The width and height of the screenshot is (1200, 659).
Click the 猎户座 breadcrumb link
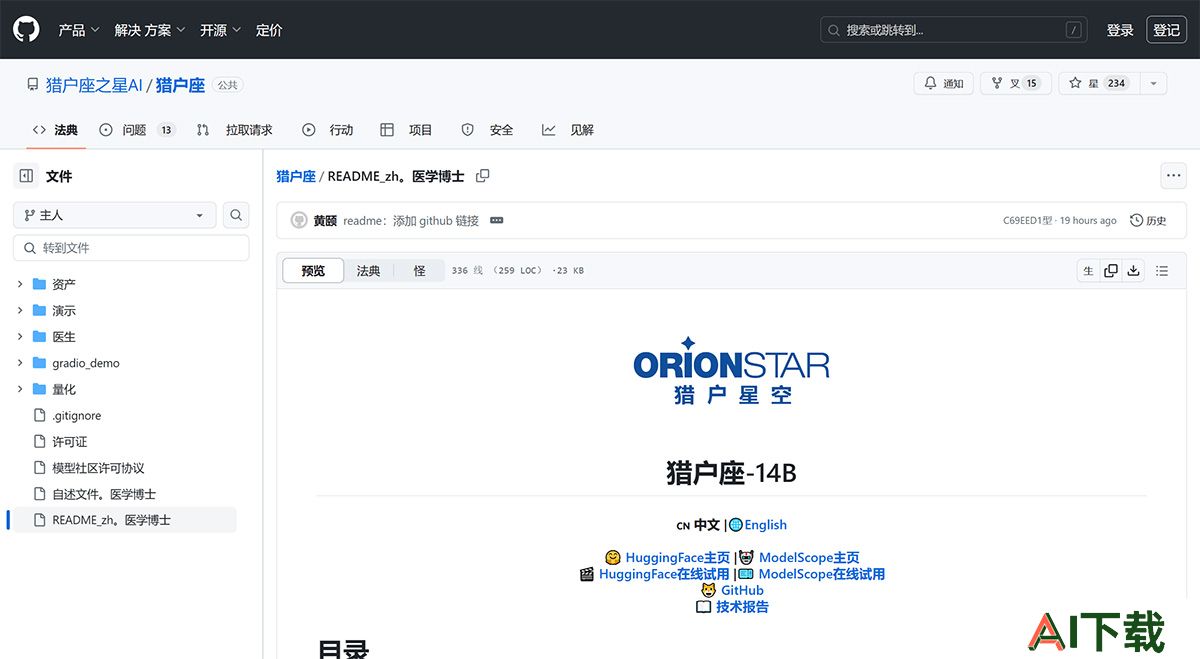(296, 176)
